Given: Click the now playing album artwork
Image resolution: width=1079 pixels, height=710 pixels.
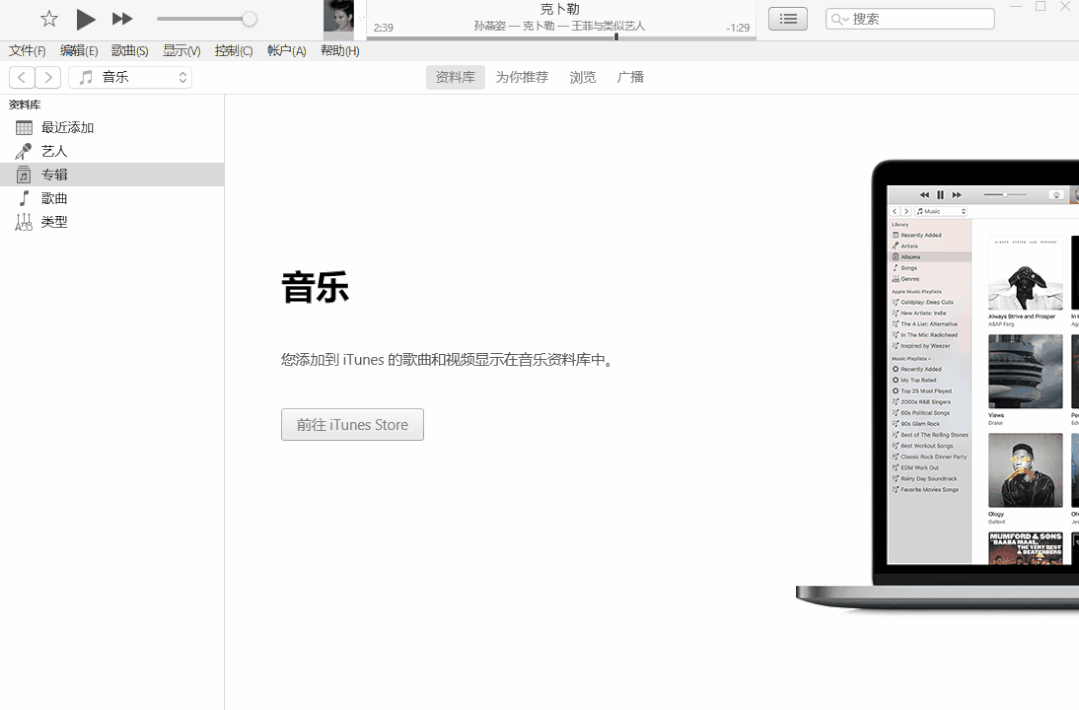Looking at the screenshot, I should click(338, 19).
